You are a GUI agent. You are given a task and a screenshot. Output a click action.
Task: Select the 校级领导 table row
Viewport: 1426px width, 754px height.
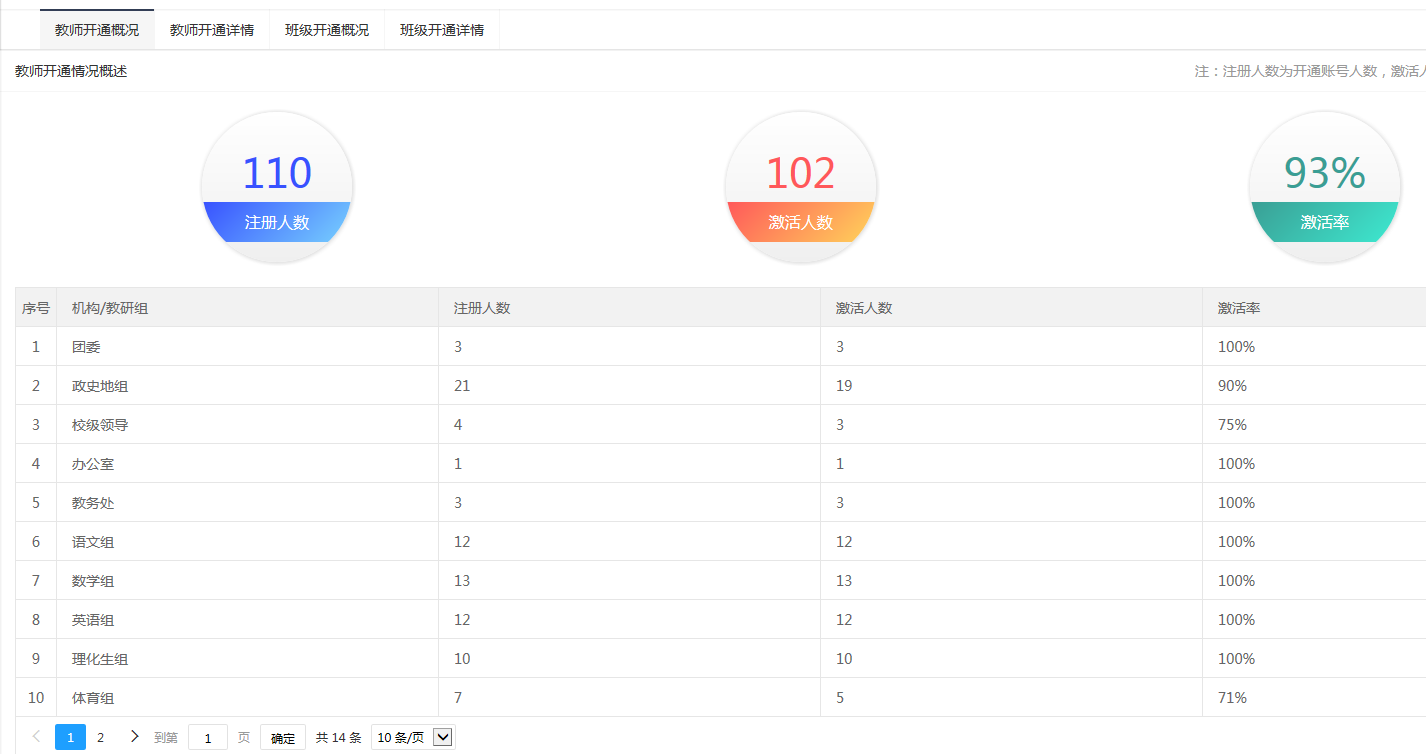click(x=100, y=425)
